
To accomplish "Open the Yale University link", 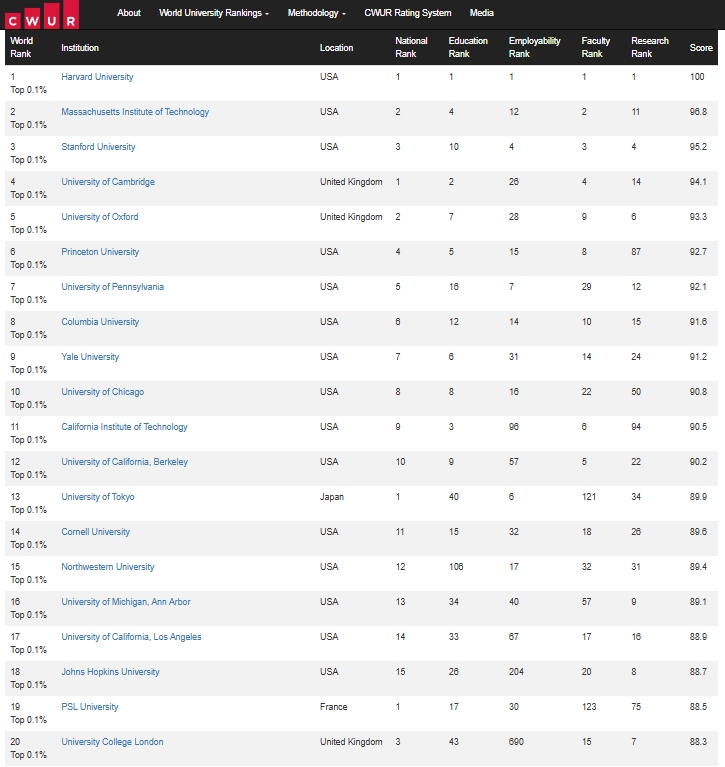I will (x=90, y=357).
